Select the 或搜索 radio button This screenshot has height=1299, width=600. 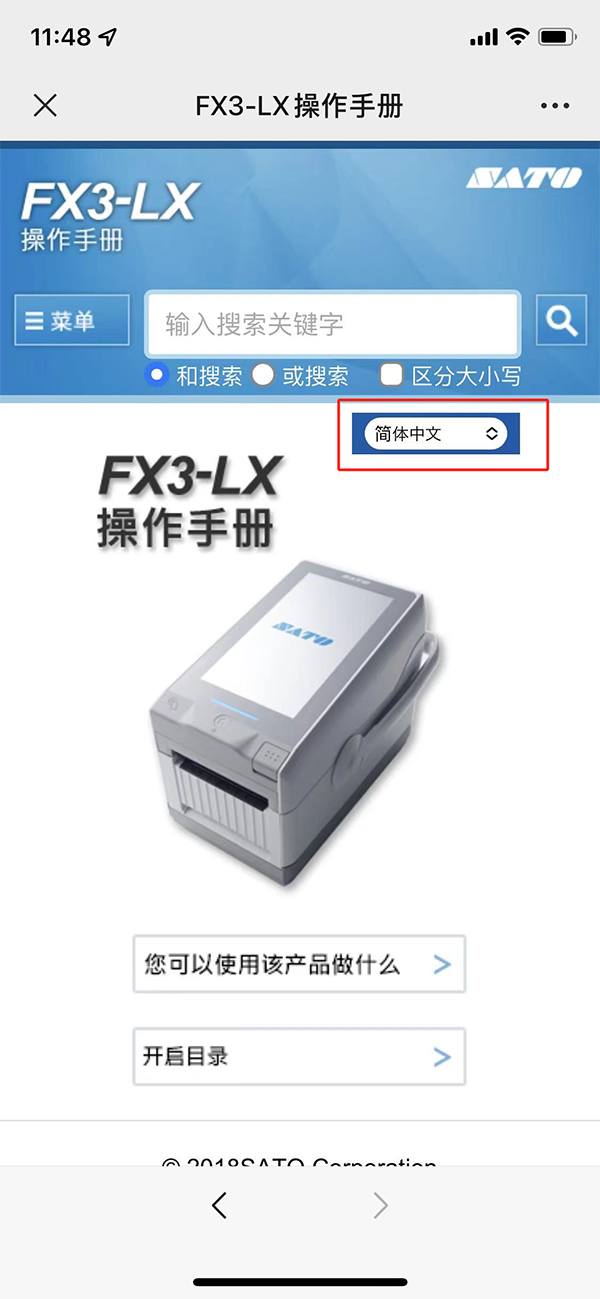click(x=262, y=376)
